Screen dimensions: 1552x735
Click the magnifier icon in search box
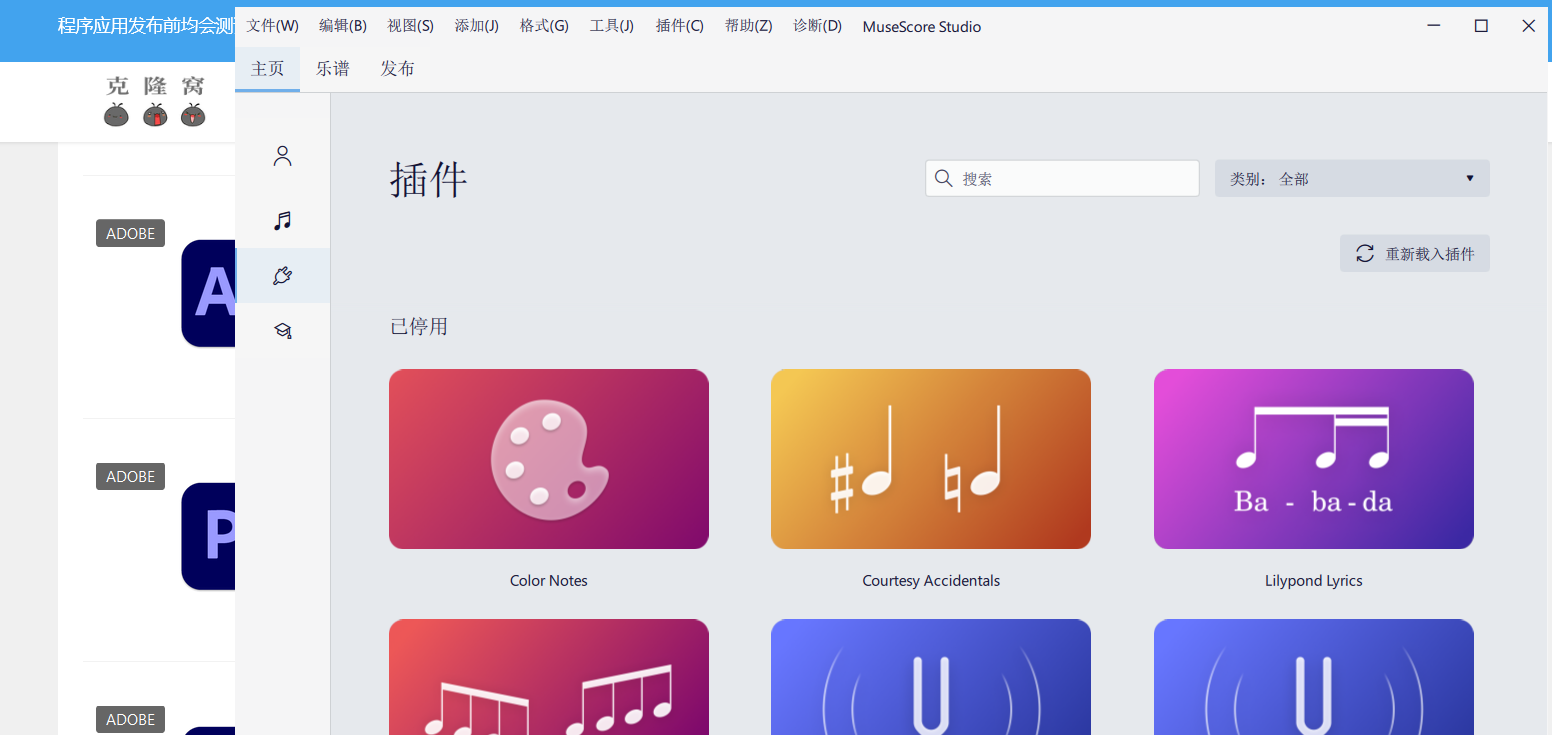pyautogui.click(x=943, y=178)
